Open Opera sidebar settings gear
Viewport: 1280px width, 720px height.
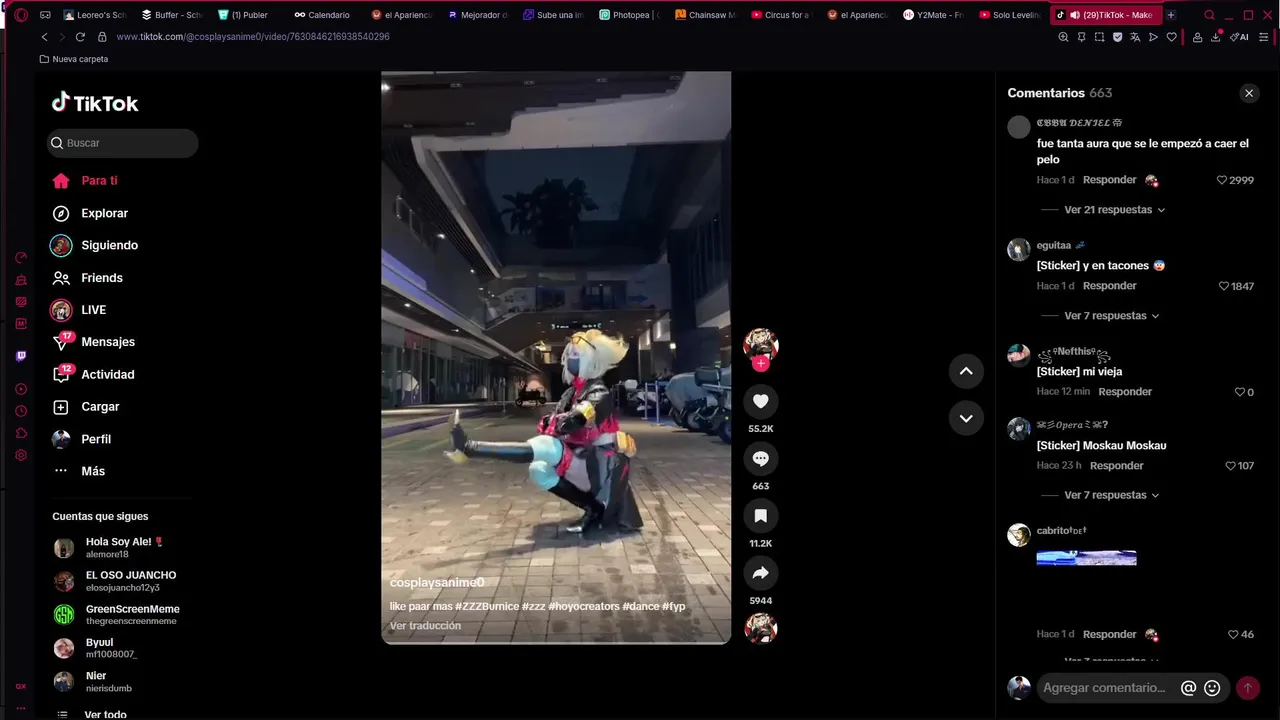point(21,455)
